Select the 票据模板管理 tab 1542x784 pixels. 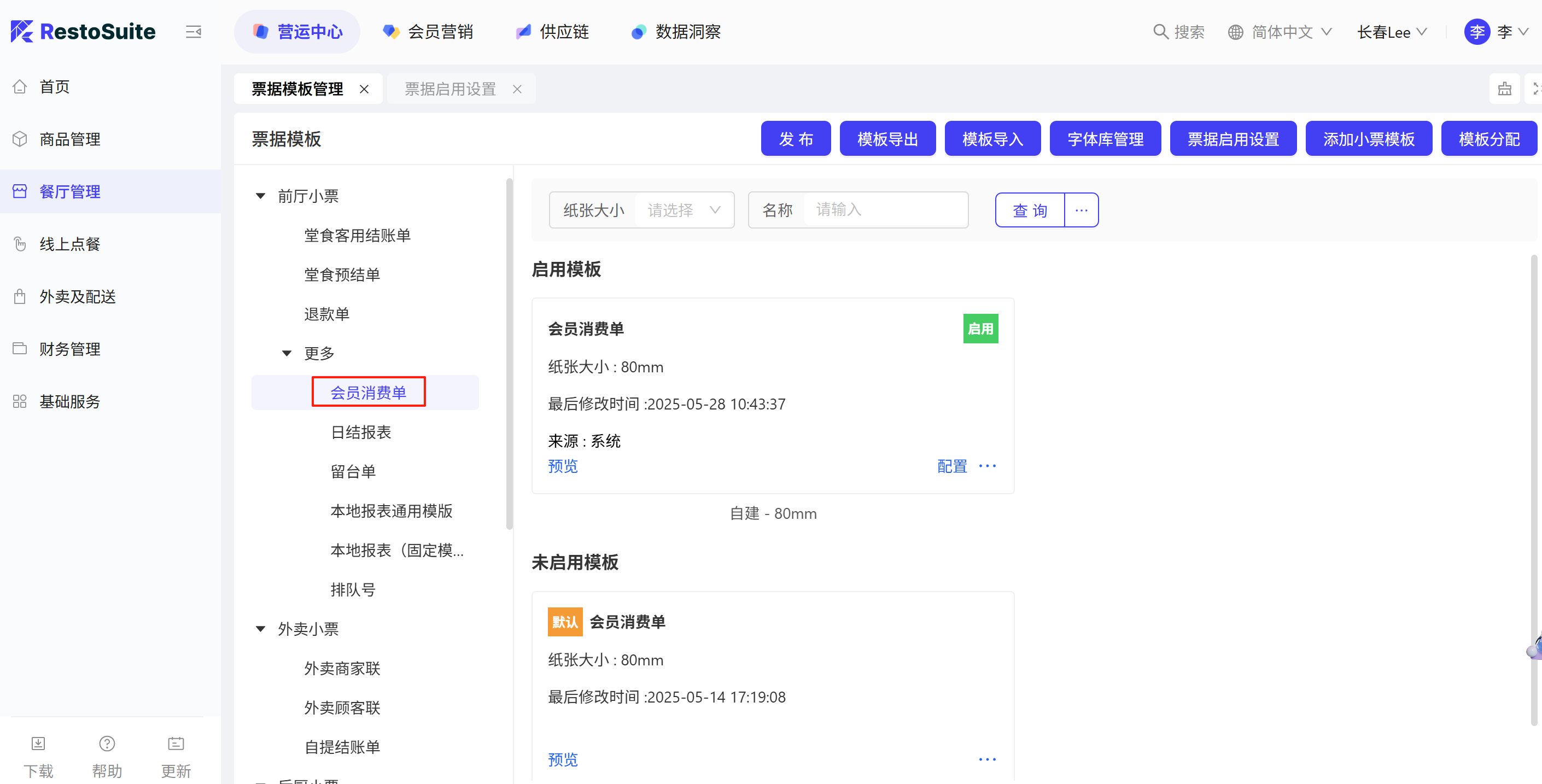tap(297, 89)
